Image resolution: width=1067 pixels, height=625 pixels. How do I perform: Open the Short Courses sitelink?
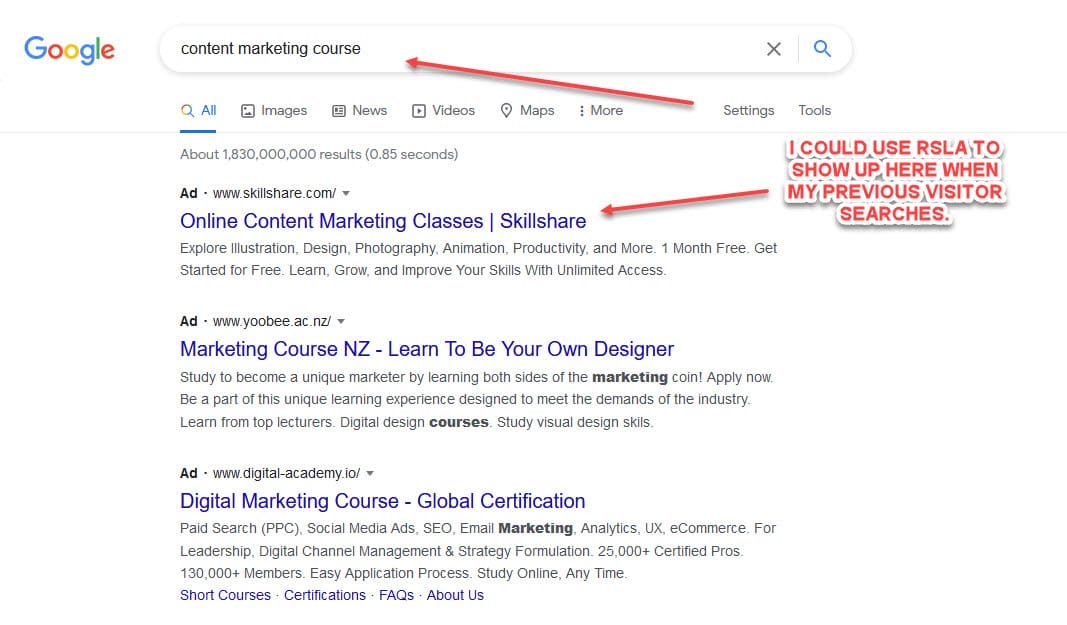[x=225, y=595]
